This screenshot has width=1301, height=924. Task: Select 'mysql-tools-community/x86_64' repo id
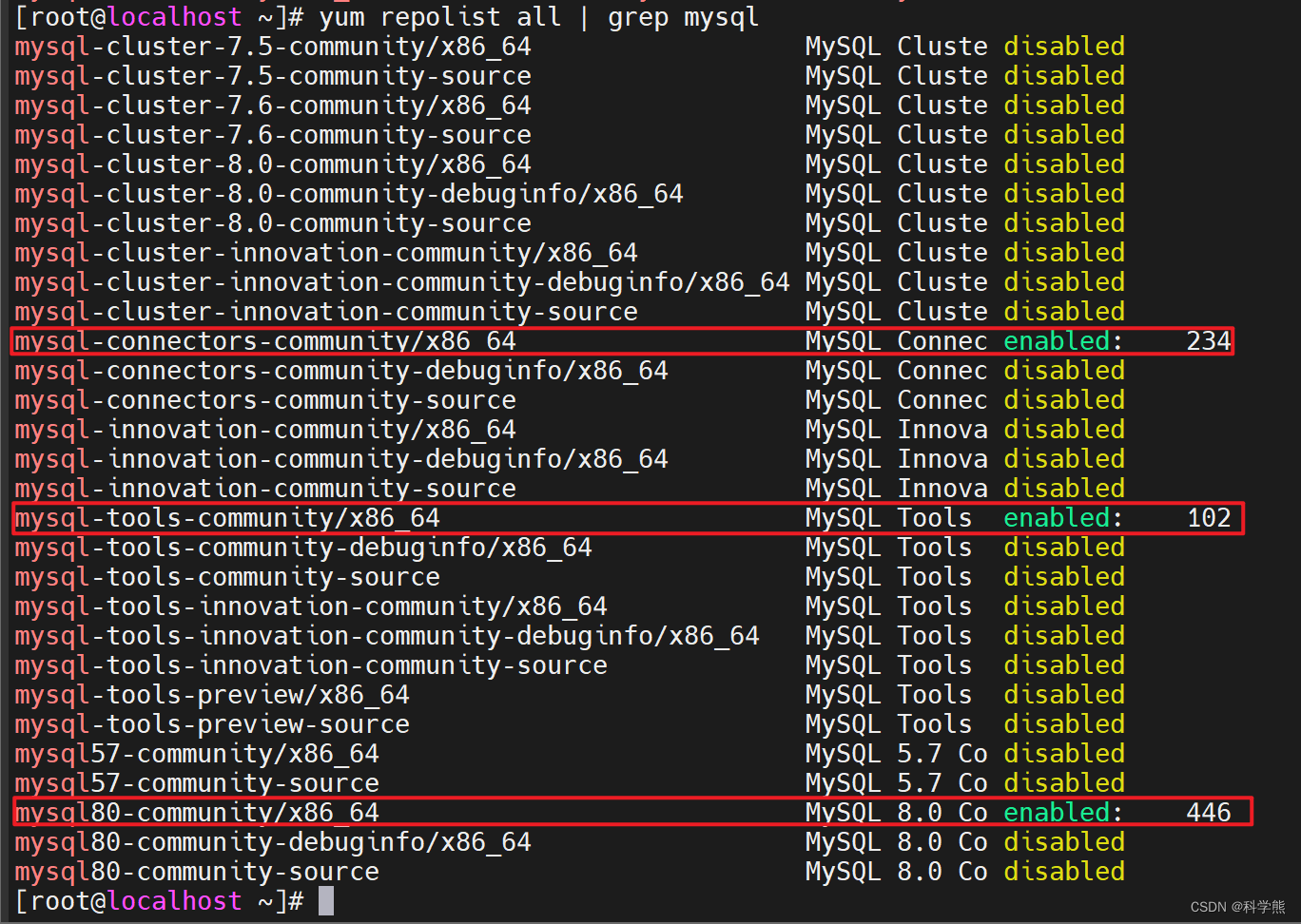[227, 518]
